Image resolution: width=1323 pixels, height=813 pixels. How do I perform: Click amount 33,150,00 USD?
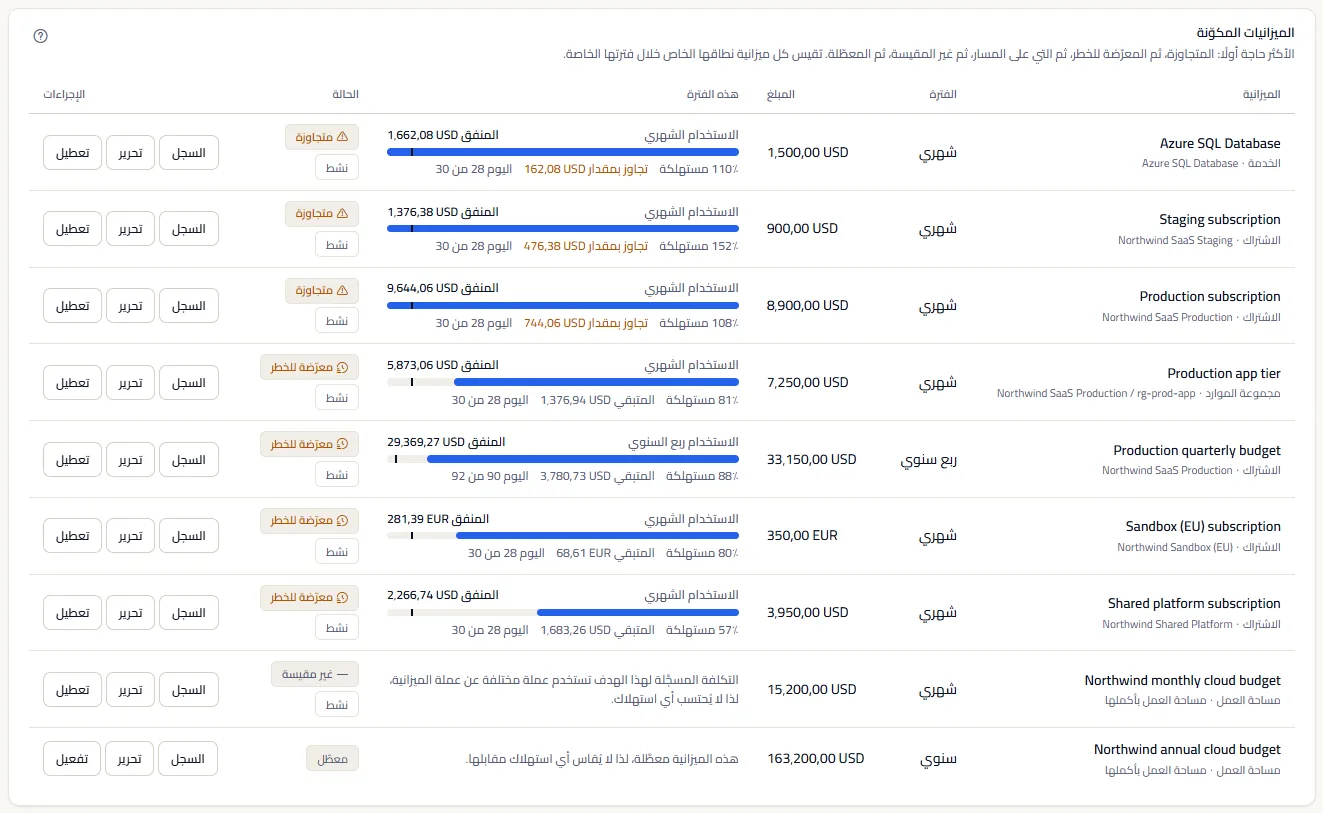812,460
